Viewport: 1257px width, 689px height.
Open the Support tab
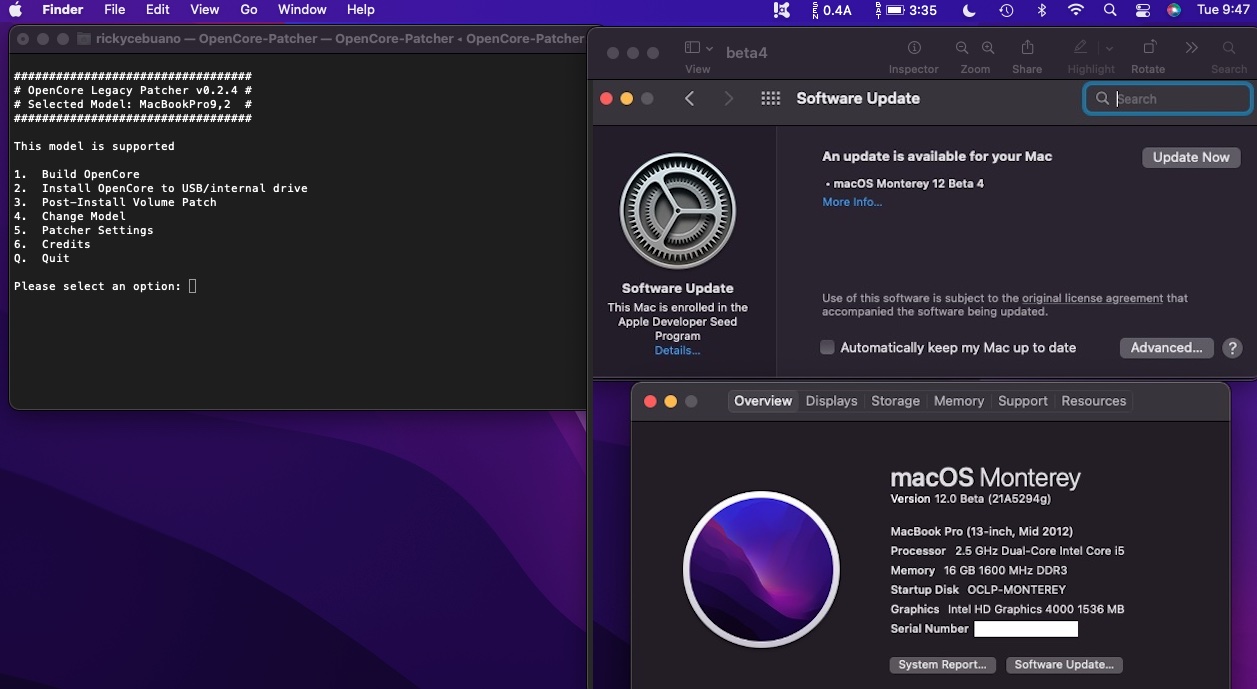click(x=1023, y=401)
